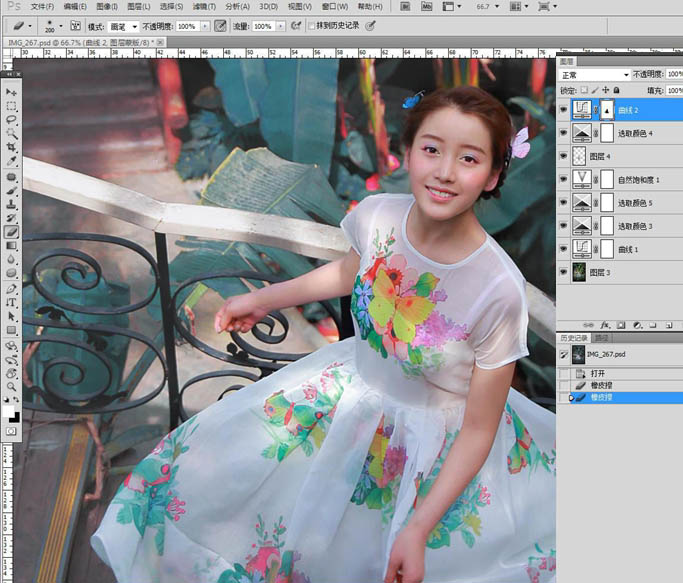Enable airbrush mode in options bar
The image size is (683, 583).
pyautogui.click(x=296, y=26)
